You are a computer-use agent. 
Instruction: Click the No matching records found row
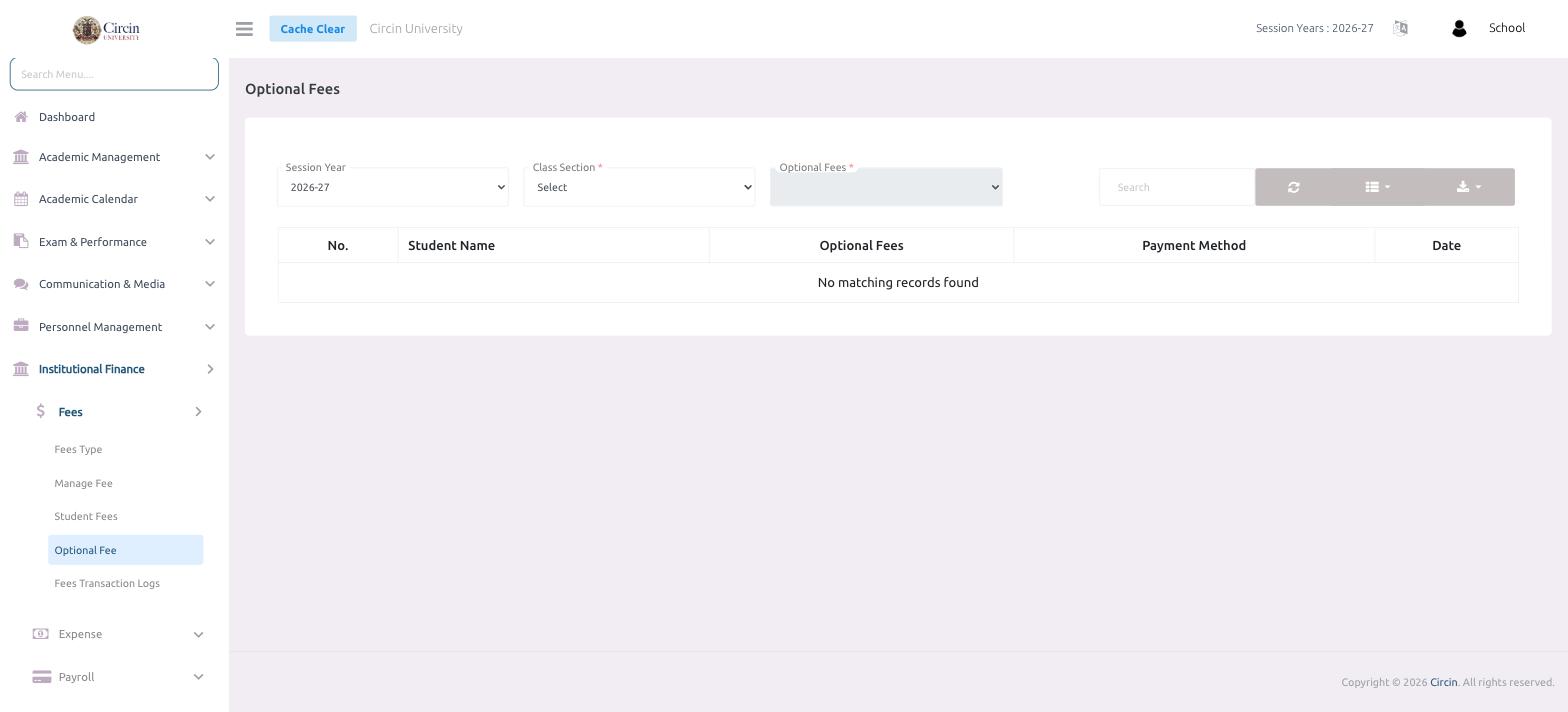[898, 283]
